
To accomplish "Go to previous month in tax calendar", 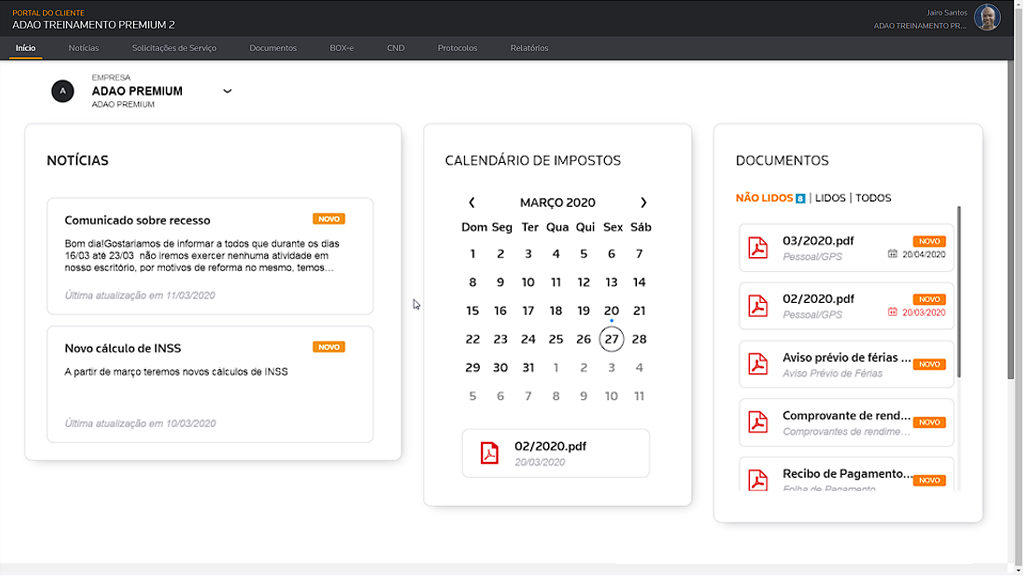I will click(x=472, y=202).
